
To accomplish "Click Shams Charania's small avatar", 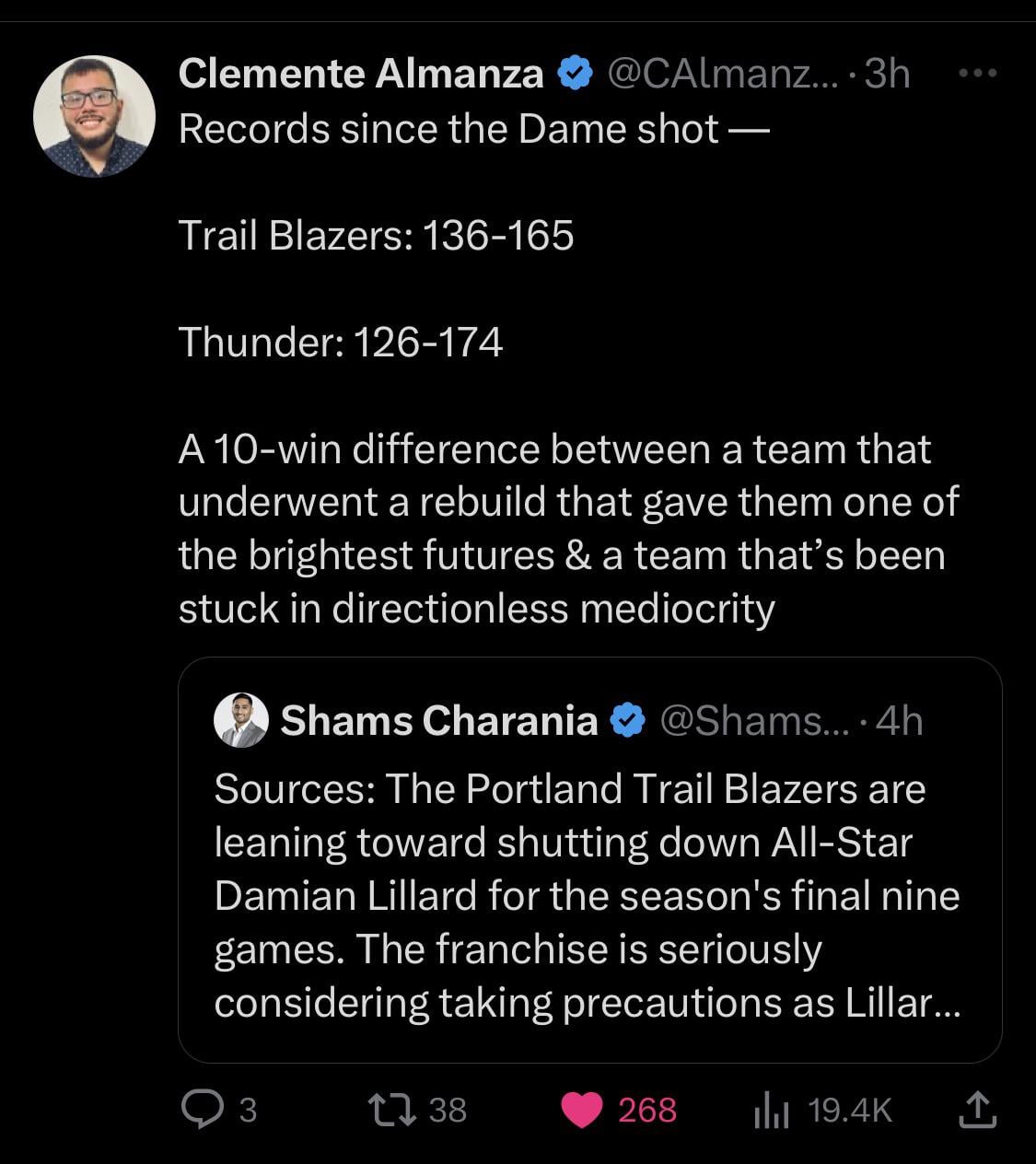I will coord(240,720).
